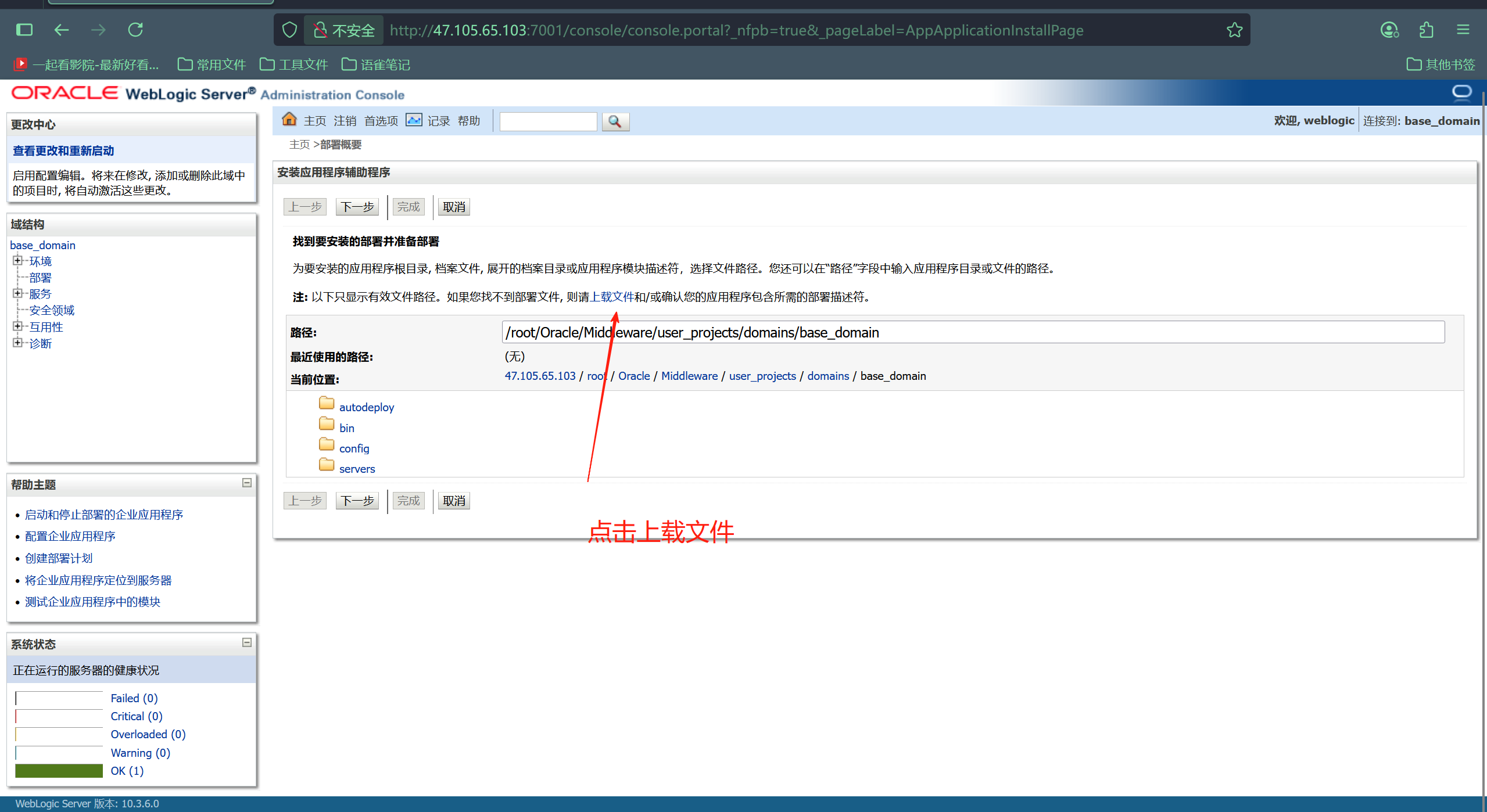Open the 工具文件 bookmark folder
The image size is (1487, 812).
click(294, 64)
